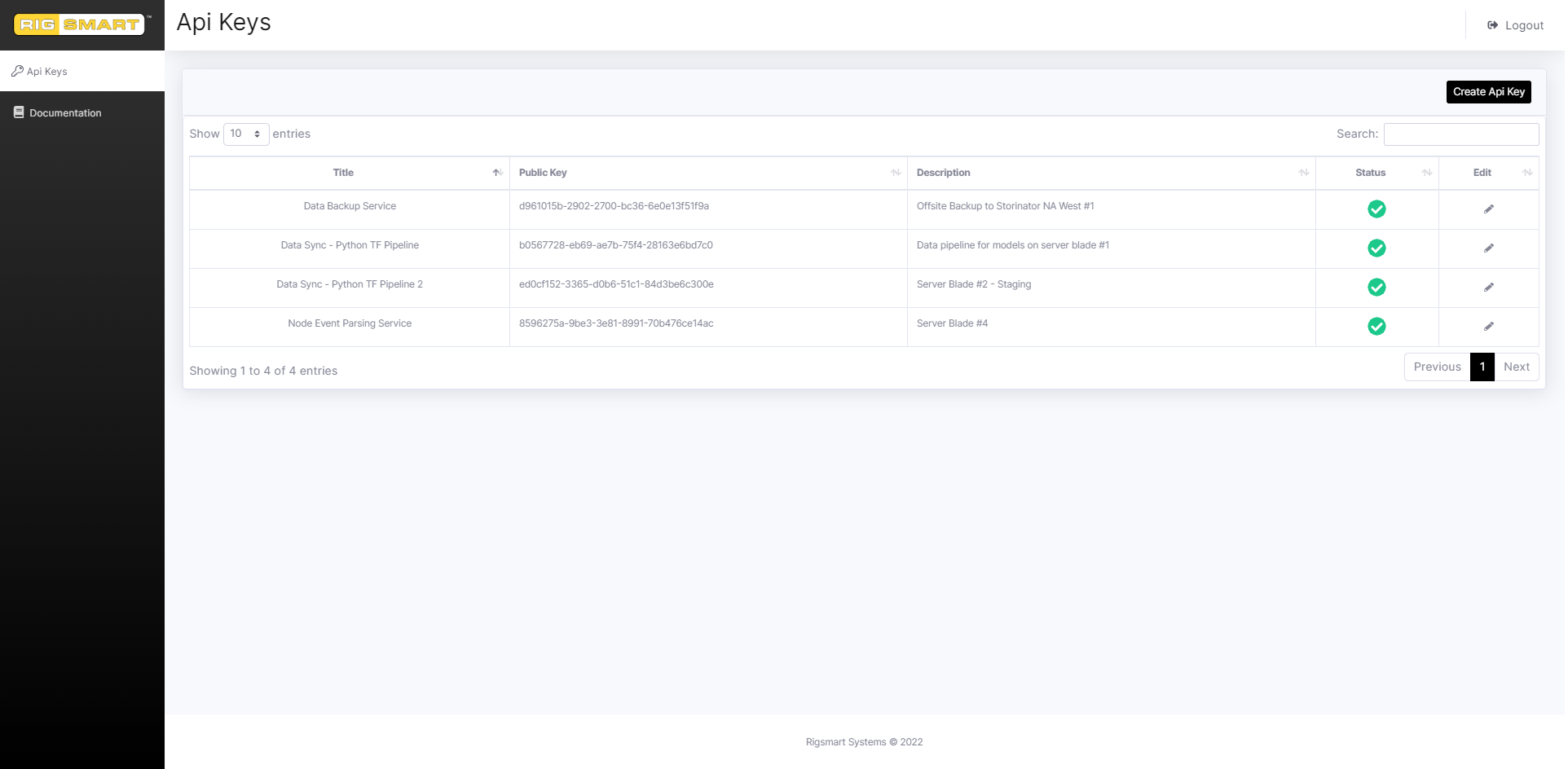Viewport: 1568px width, 769px height.
Task: Log out using the Logout link
Action: click(1517, 25)
